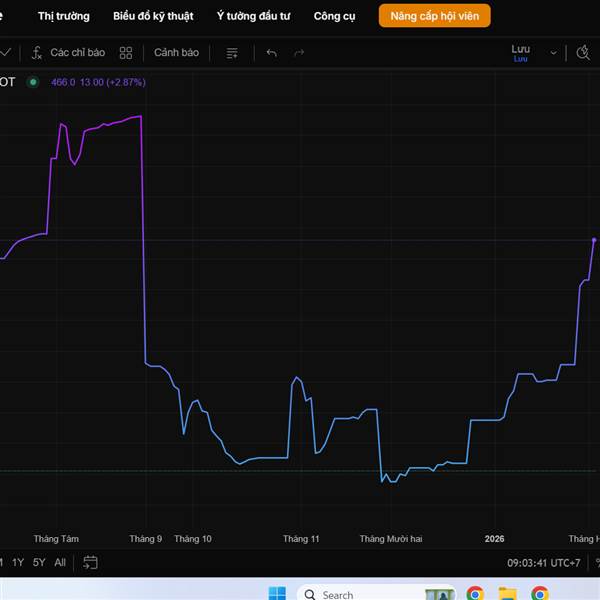Click the list/template icon beside Cảnh báo
The image size is (600, 600).
click(232, 52)
